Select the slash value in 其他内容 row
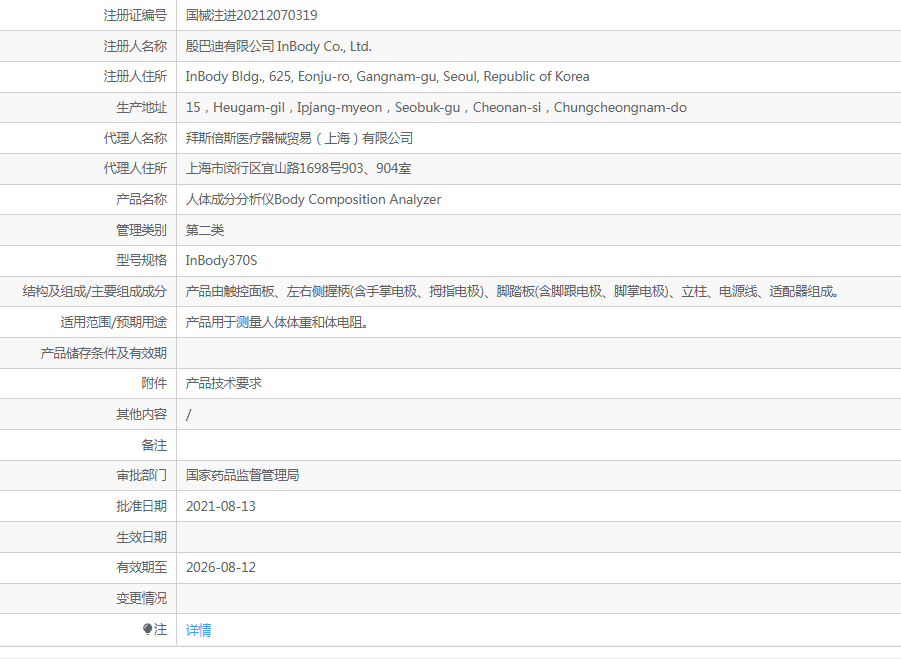This screenshot has width=901, height=659. (188, 414)
